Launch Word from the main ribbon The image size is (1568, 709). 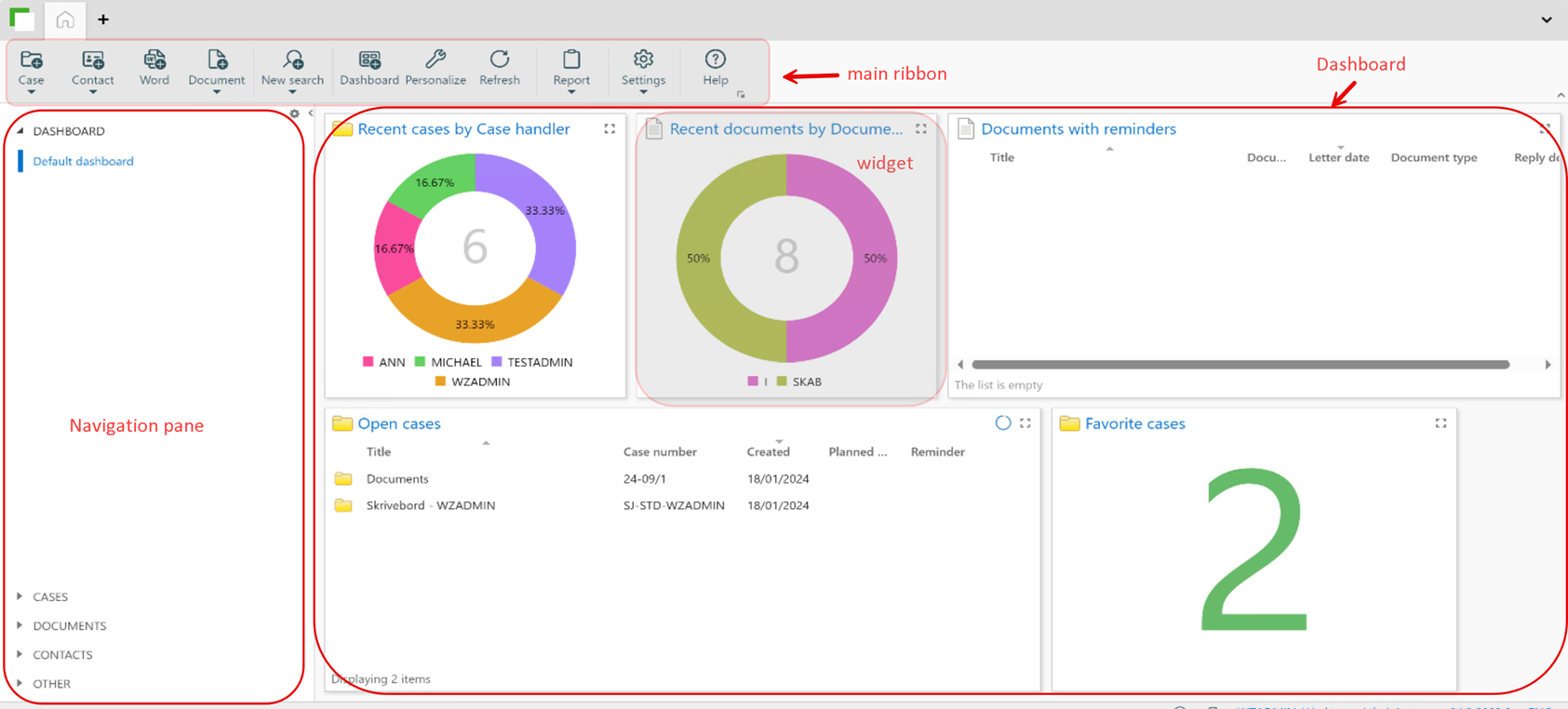click(154, 61)
